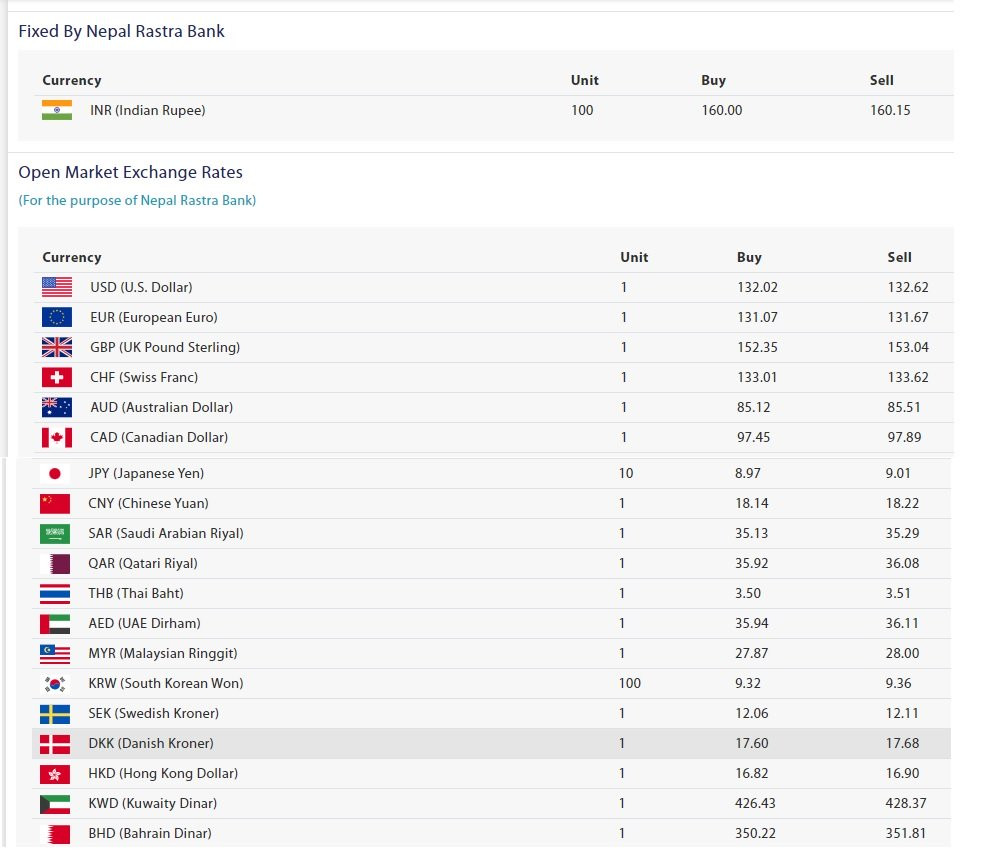Click the Saudi Arabian flag icon
1008x858 pixels.
click(x=55, y=533)
